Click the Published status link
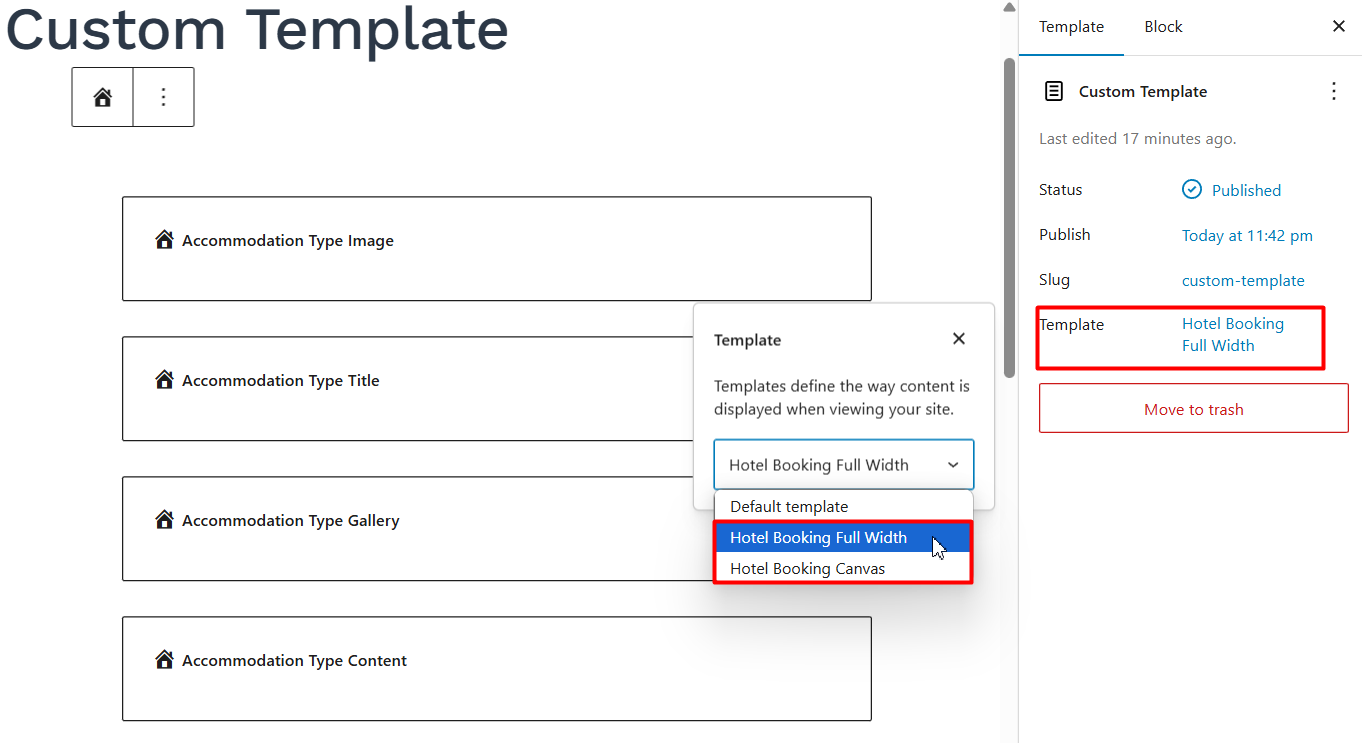The width and height of the screenshot is (1362, 743). pyautogui.click(x=1246, y=190)
